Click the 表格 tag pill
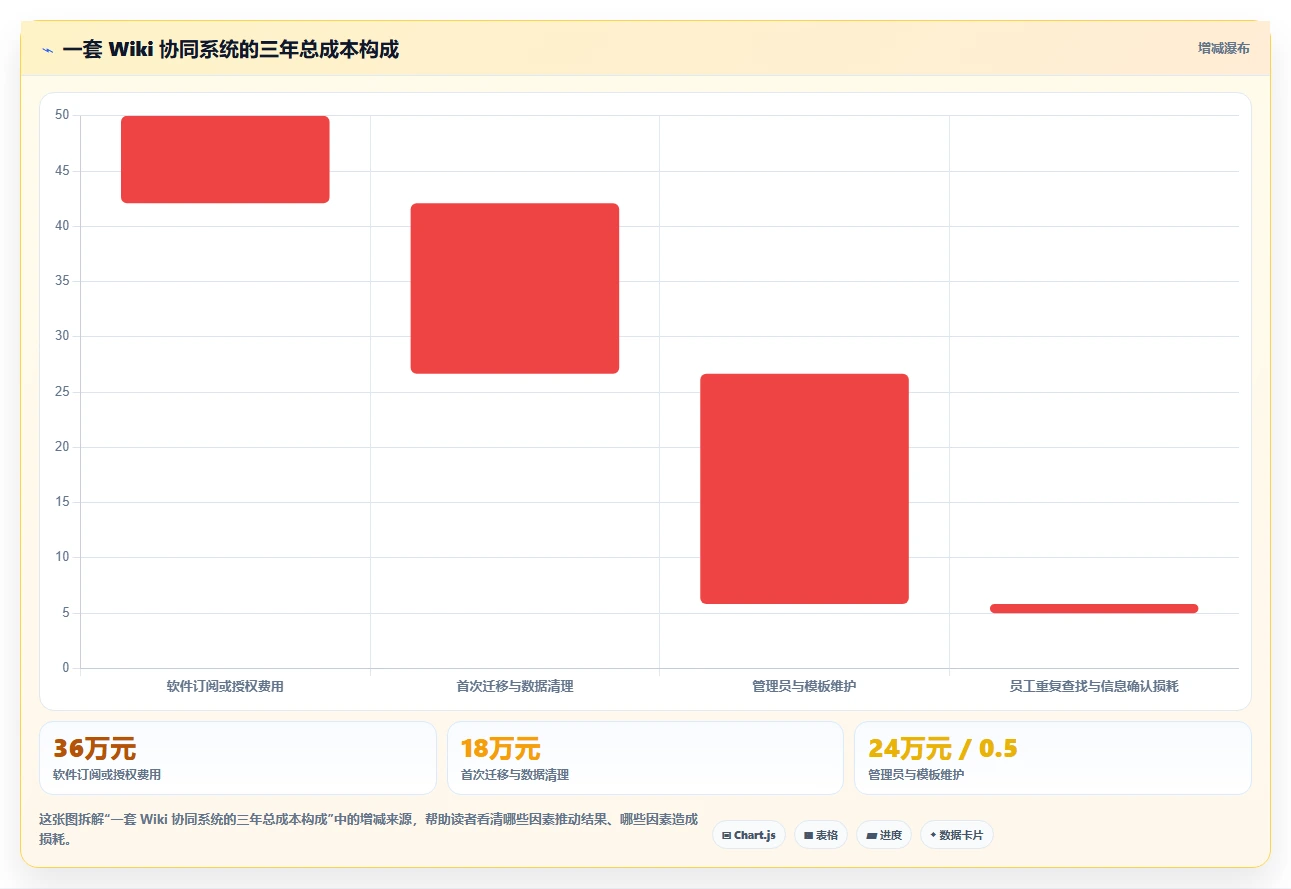 (x=821, y=835)
